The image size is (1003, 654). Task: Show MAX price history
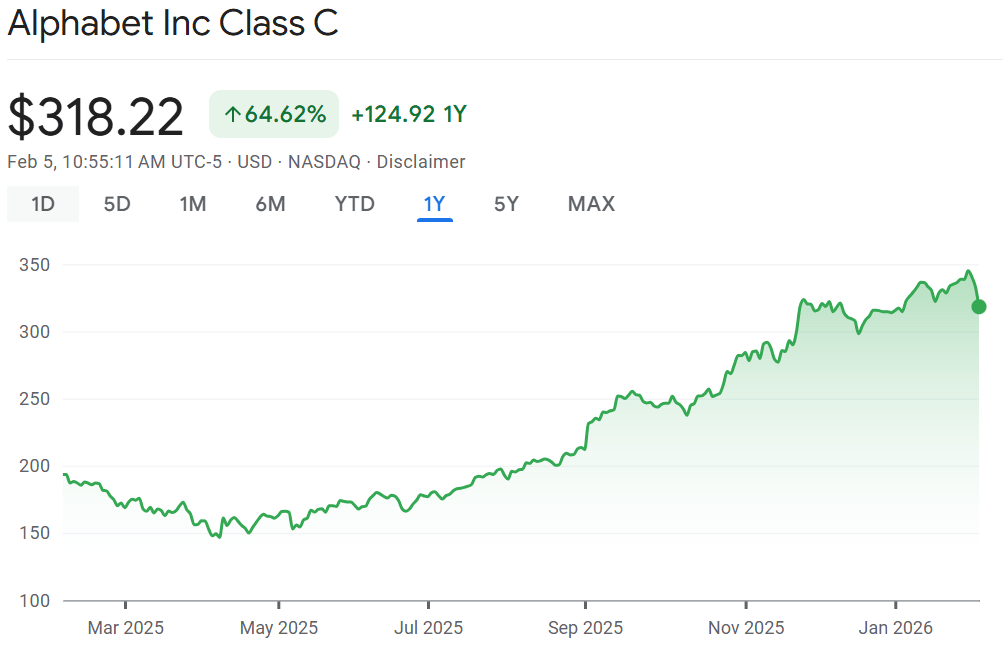(x=591, y=204)
